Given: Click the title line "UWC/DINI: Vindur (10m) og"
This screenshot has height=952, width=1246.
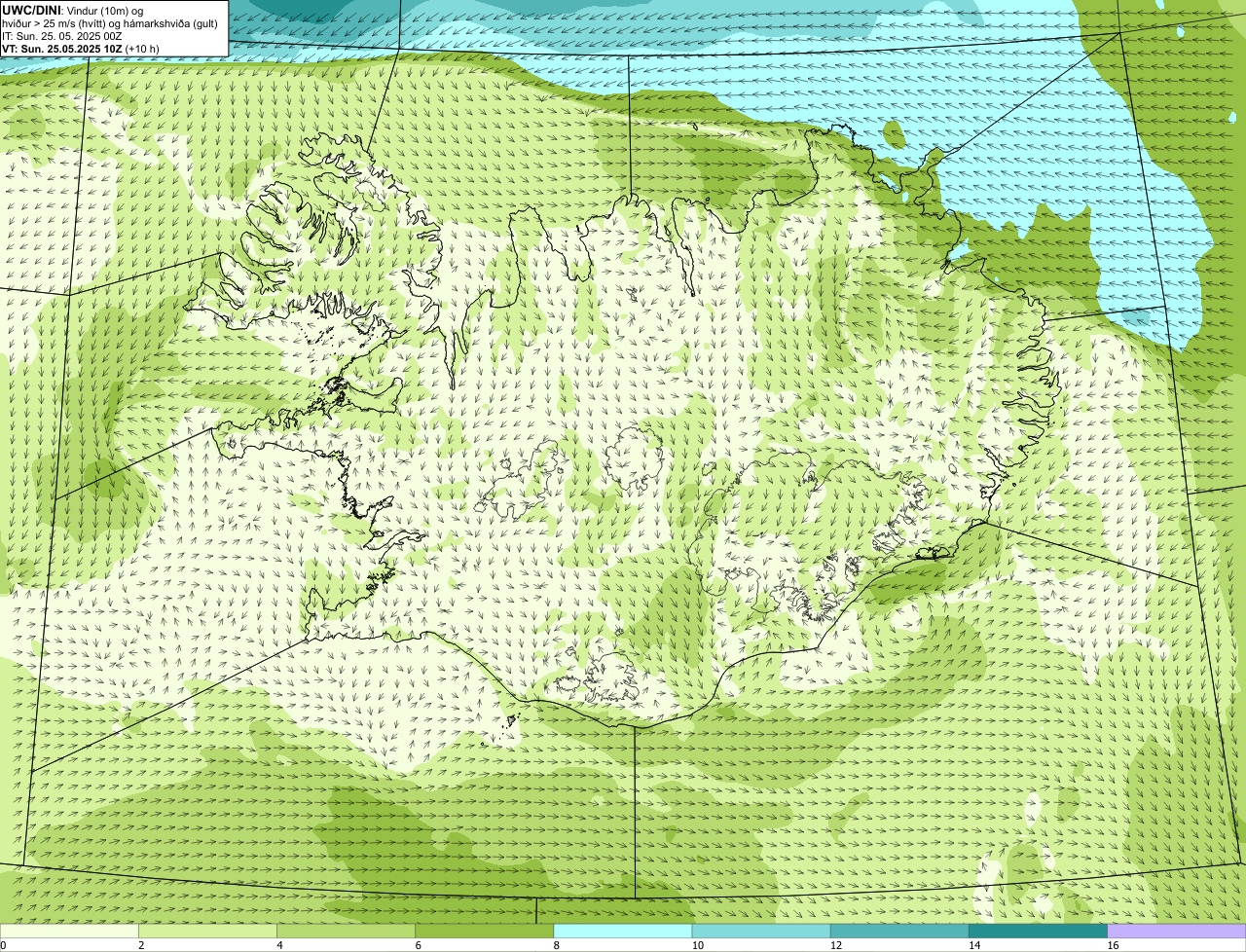Looking at the screenshot, I should click(72, 10).
